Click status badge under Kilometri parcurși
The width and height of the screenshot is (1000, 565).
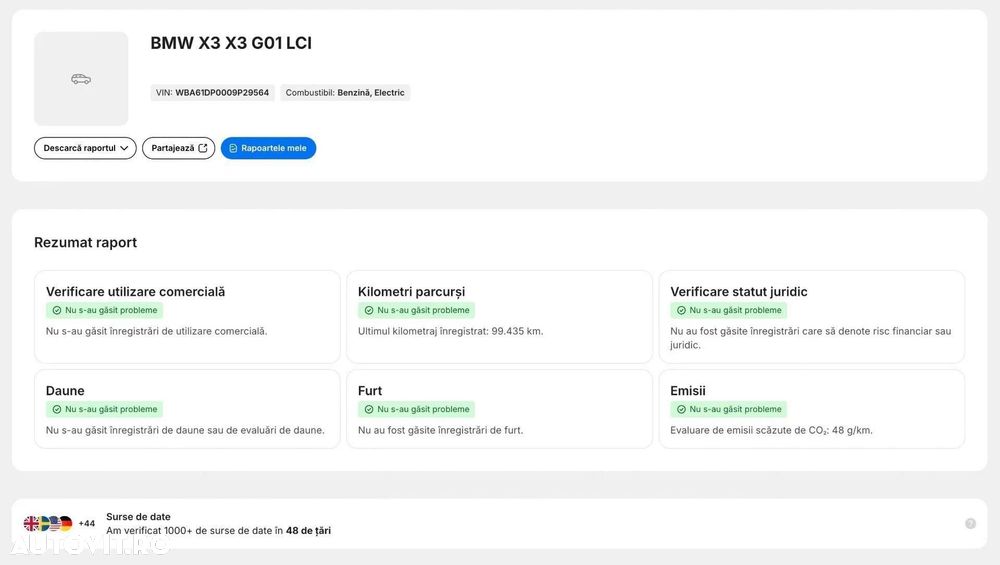coord(416,310)
